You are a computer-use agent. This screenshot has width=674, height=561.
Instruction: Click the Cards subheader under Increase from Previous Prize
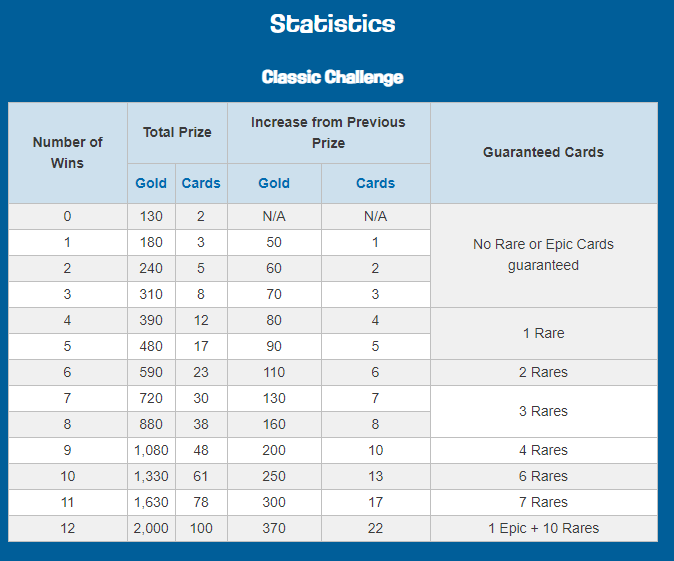point(375,183)
